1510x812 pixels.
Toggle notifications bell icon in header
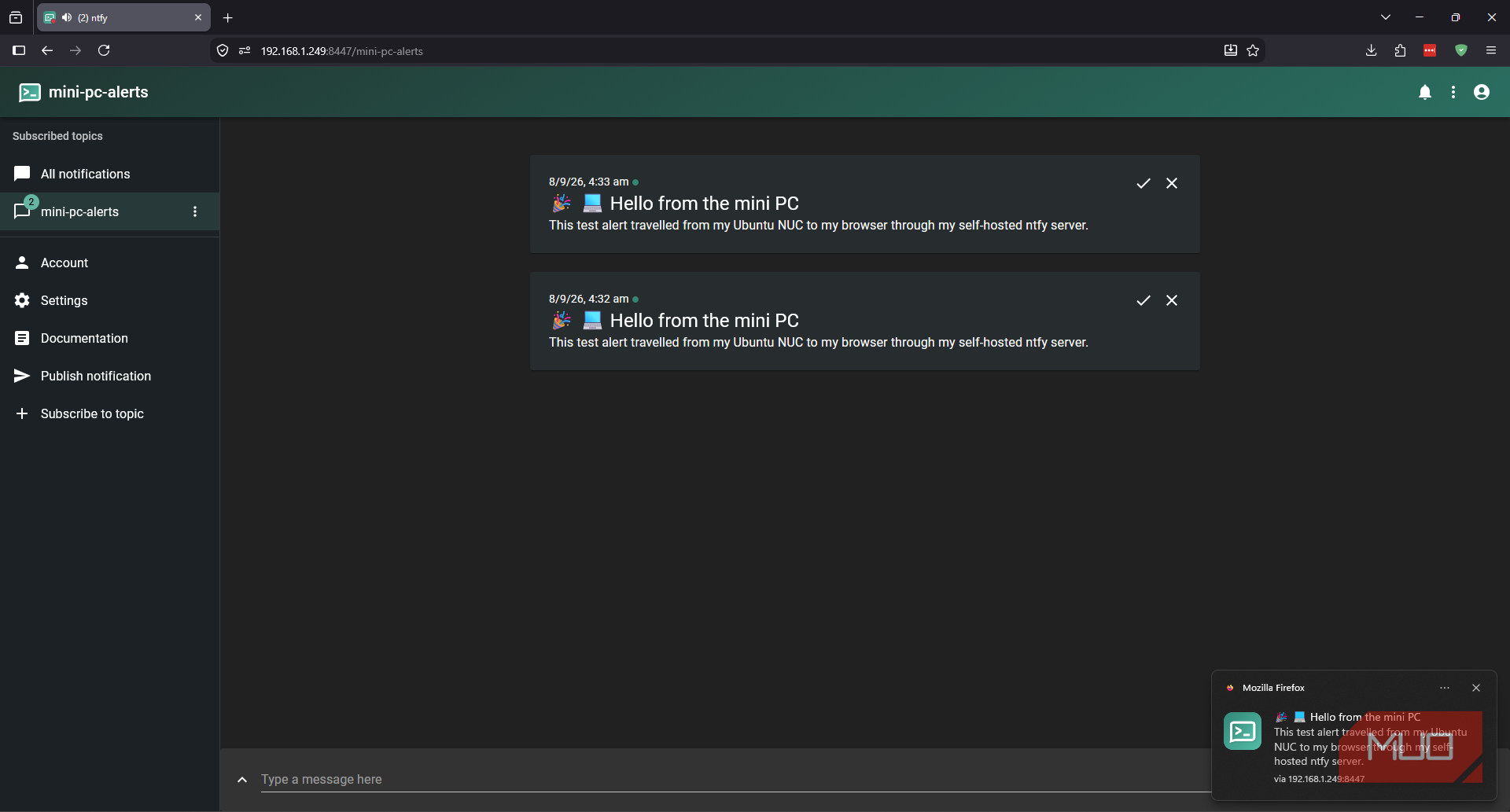click(1425, 93)
